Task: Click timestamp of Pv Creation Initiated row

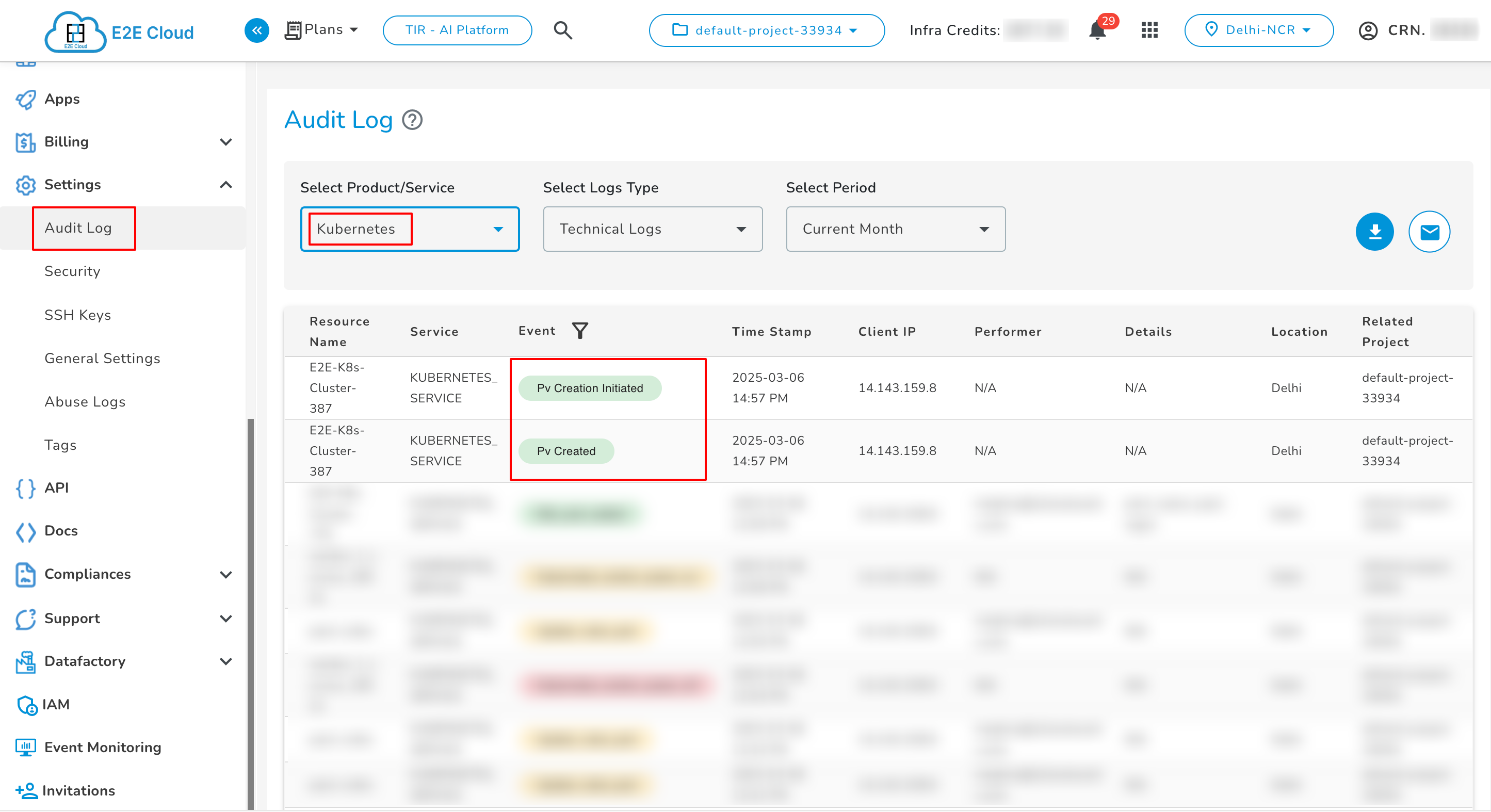Action: point(768,388)
